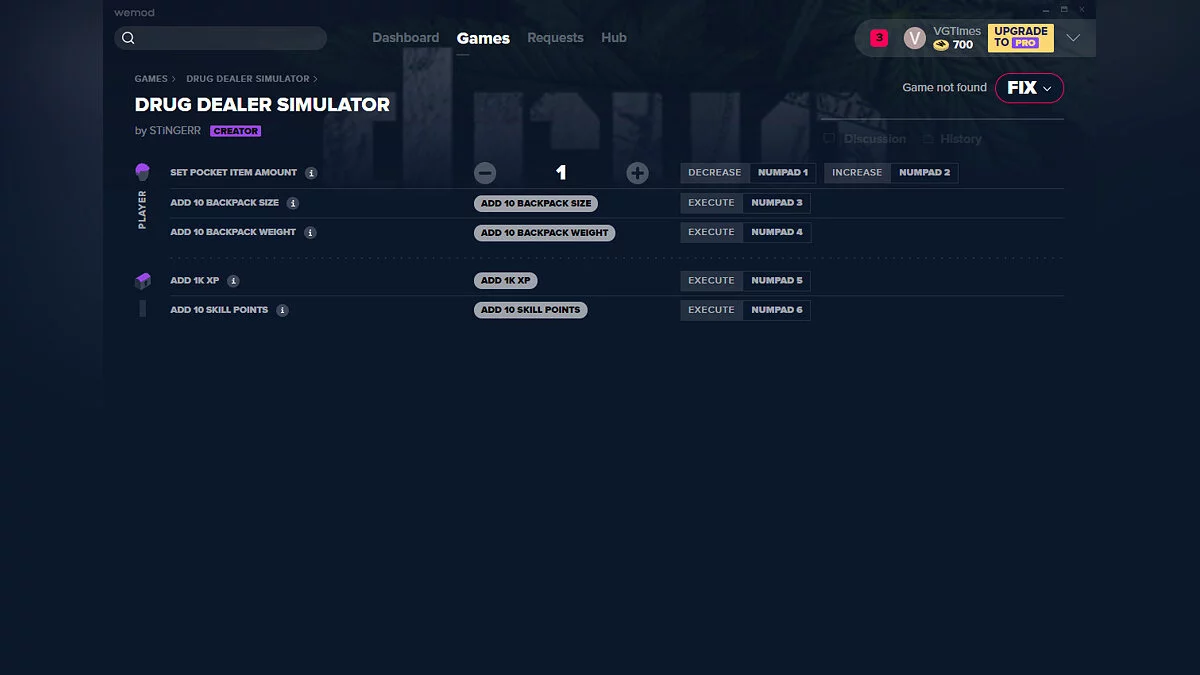Maximize the WeMod window
This screenshot has height=675, width=1200.
pyautogui.click(x=1065, y=10)
